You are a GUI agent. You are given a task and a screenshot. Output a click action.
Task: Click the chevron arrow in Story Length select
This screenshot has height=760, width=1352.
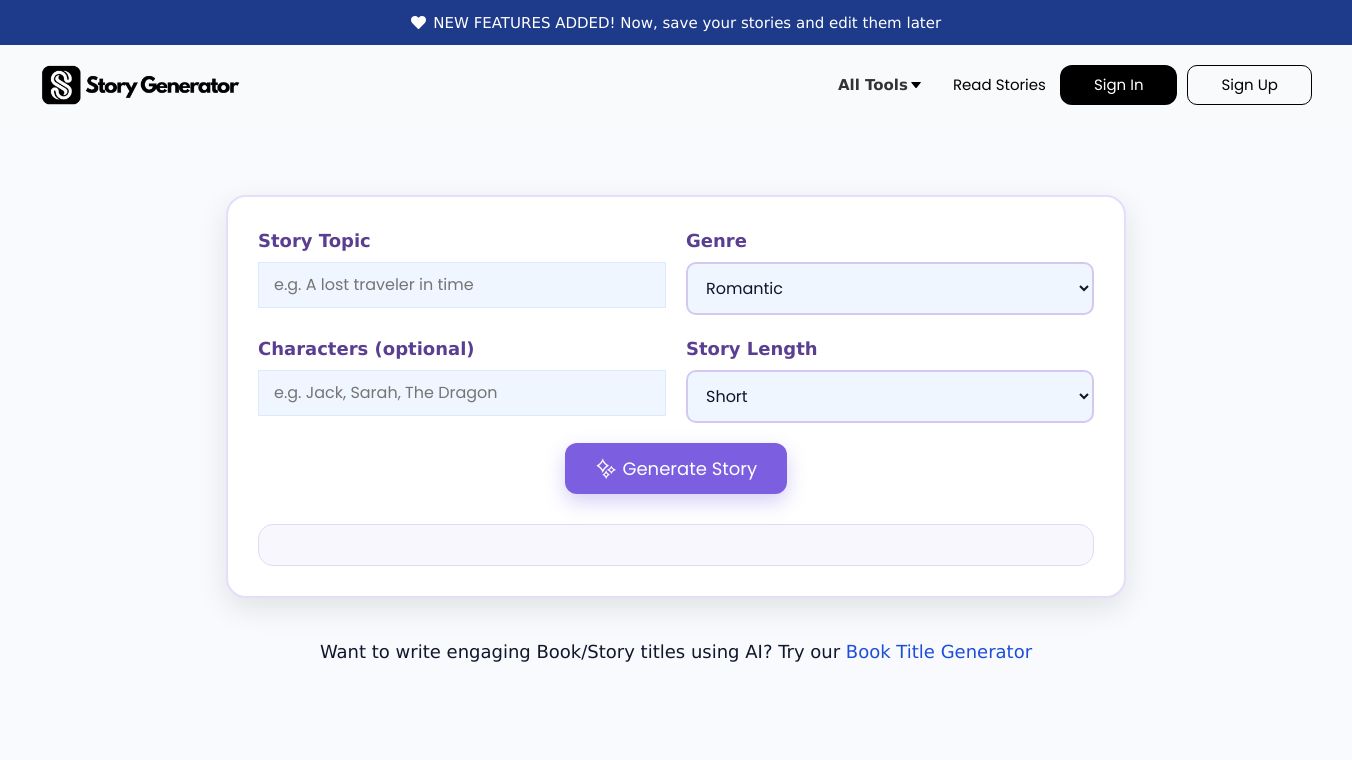1083,397
